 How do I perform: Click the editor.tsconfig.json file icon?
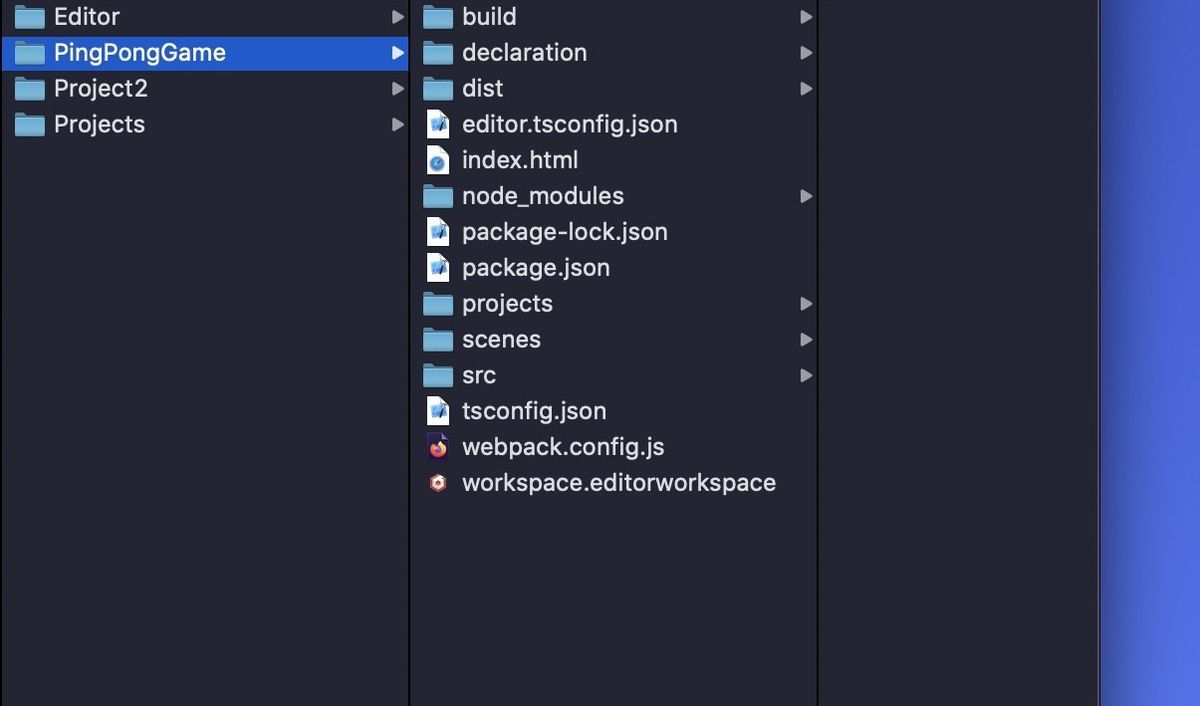coord(437,123)
